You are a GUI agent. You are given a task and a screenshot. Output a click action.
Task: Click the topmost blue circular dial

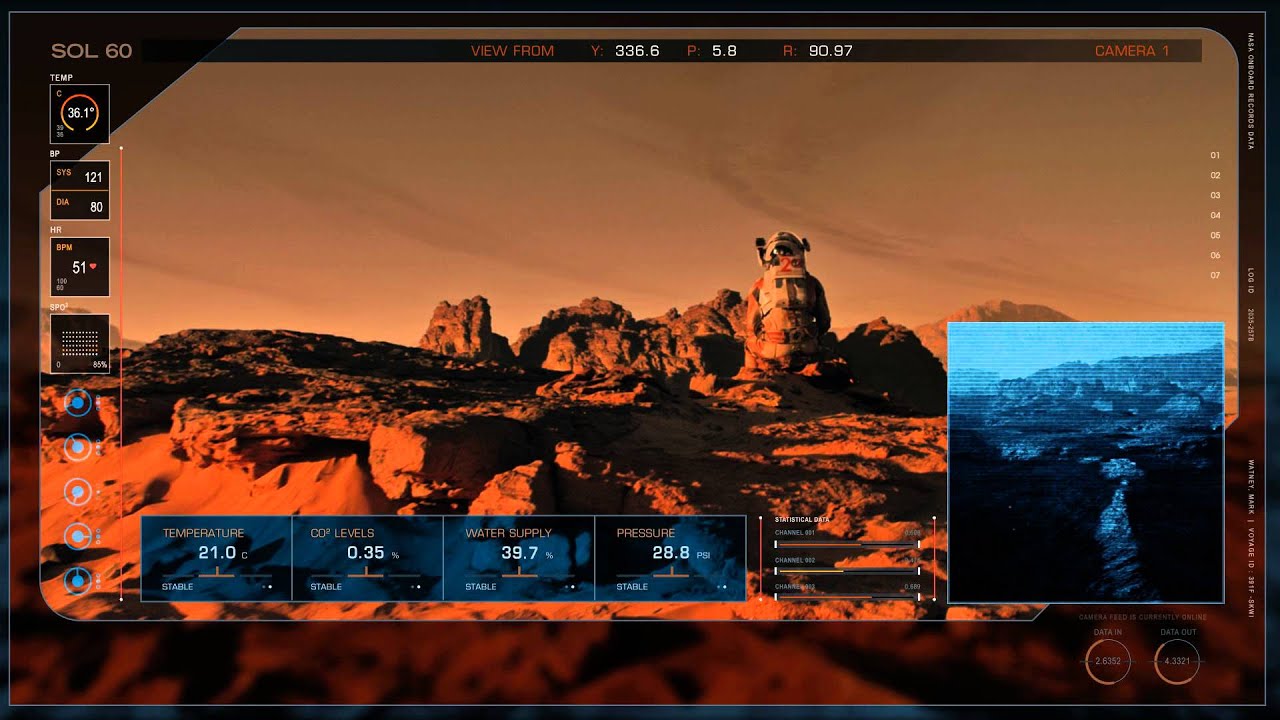[78, 403]
